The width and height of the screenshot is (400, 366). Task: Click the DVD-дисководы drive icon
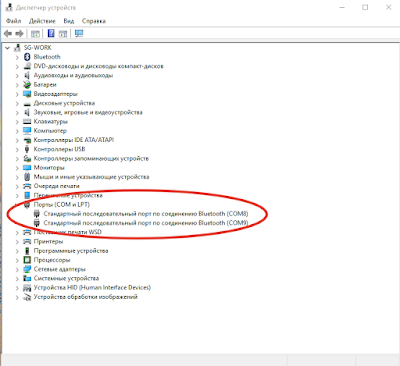pyautogui.click(x=27, y=66)
